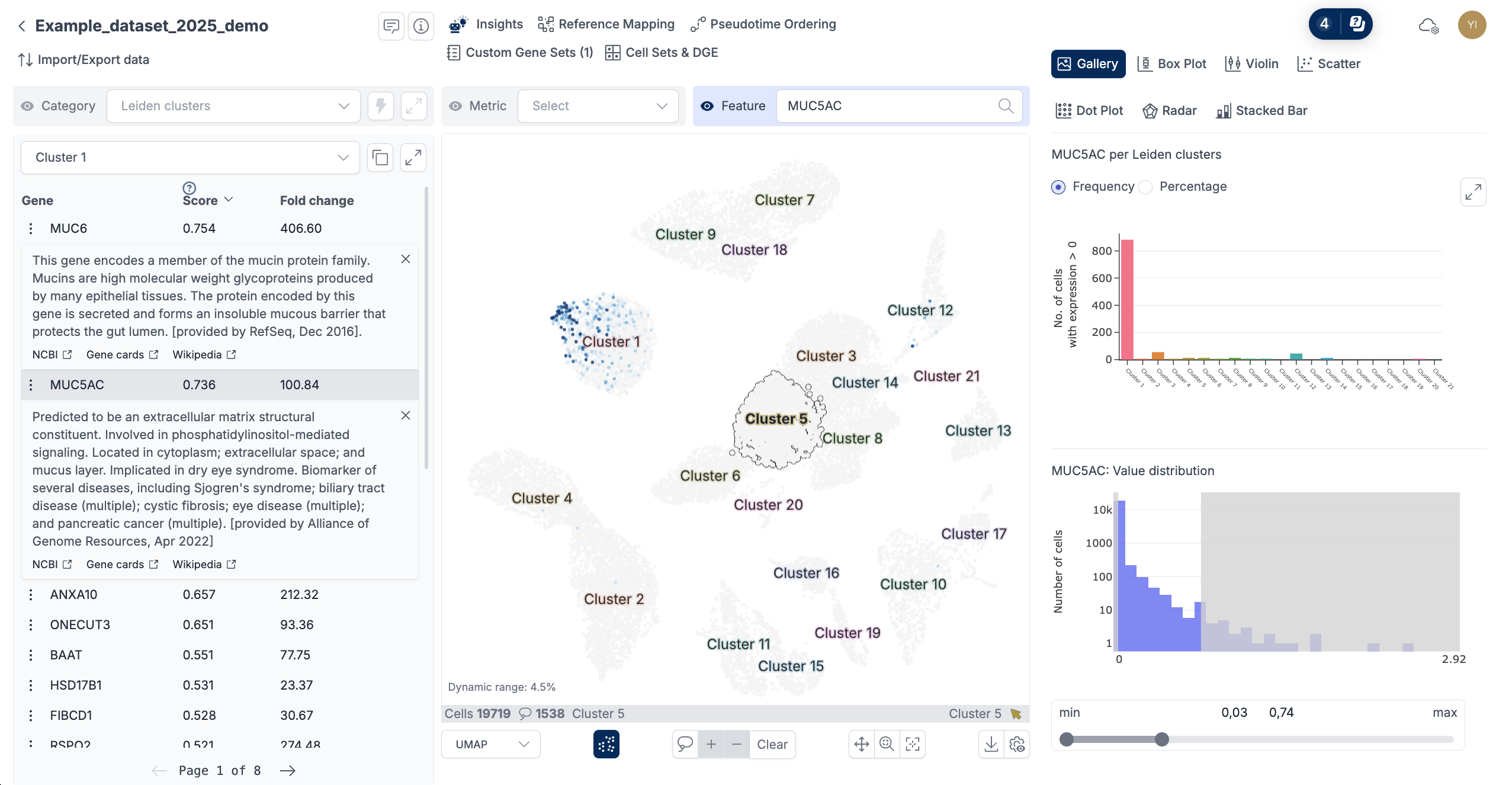Image resolution: width=1512 pixels, height=785 pixels.
Task: Open plot settings gear icon
Action: click(x=1017, y=744)
